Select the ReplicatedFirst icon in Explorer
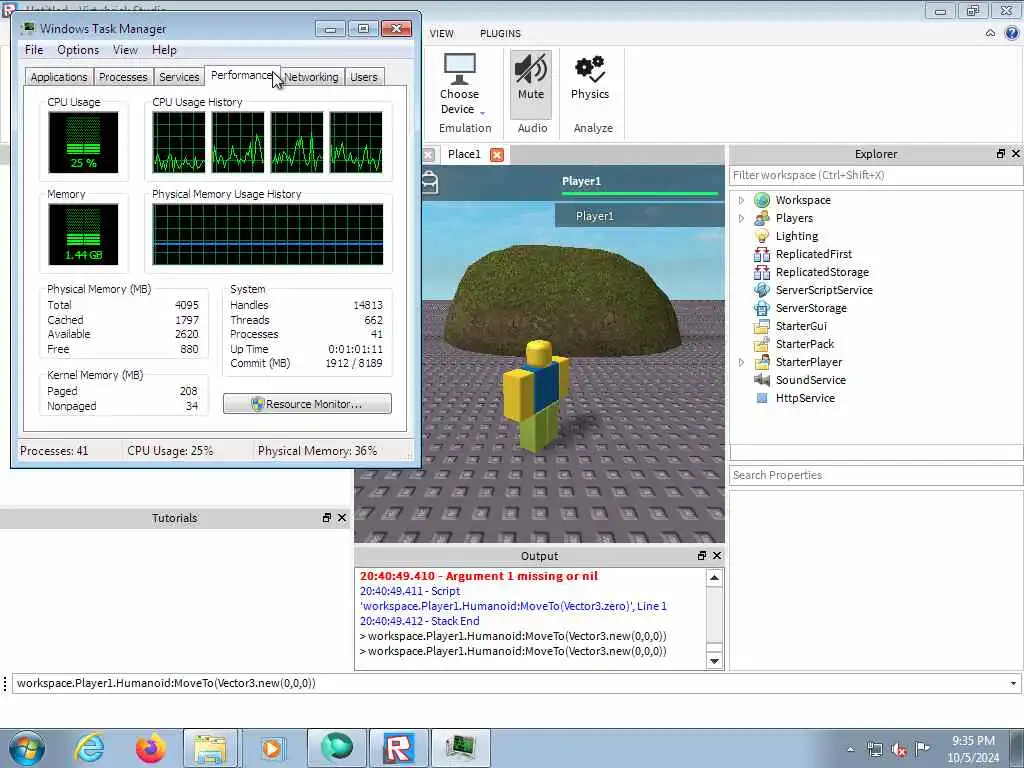The width and height of the screenshot is (1024, 768). click(761, 254)
